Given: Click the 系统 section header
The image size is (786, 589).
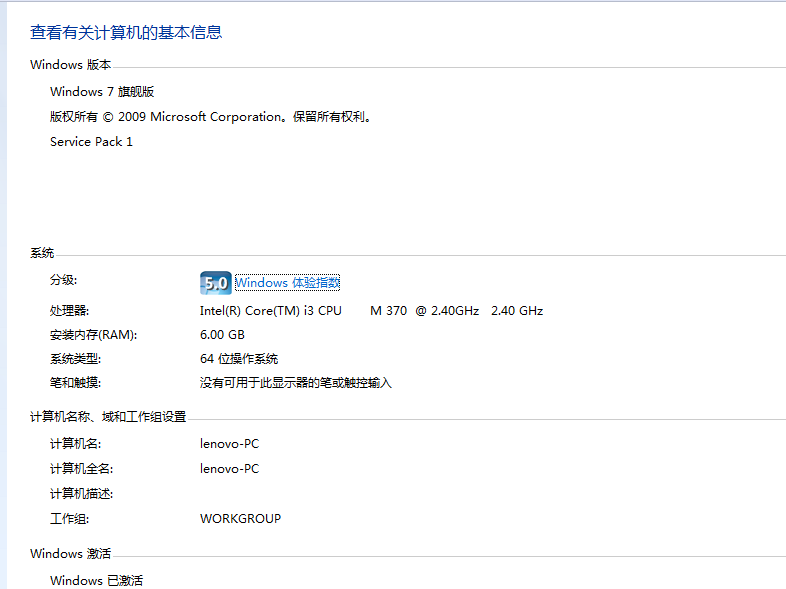Looking at the screenshot, I should click(x=42, y=253).
